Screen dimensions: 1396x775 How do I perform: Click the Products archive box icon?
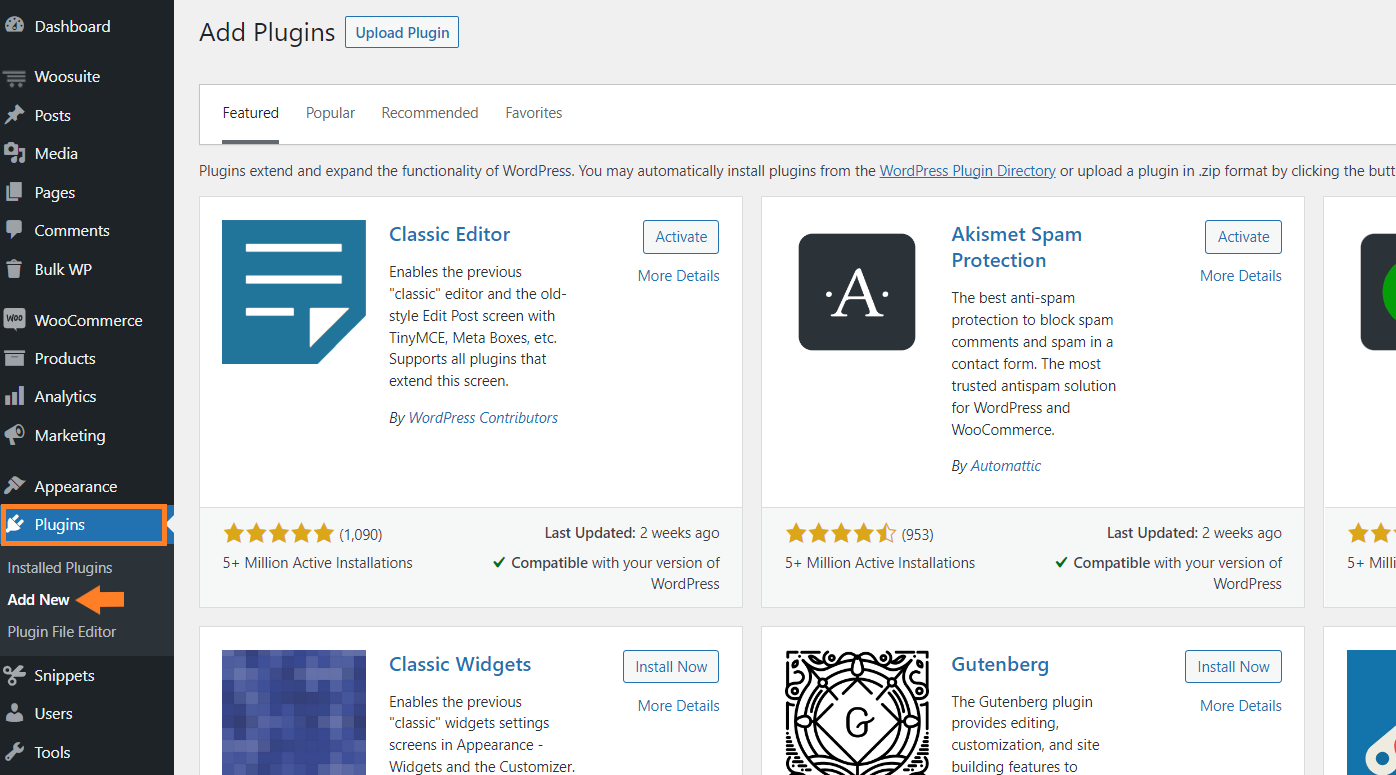14,358
